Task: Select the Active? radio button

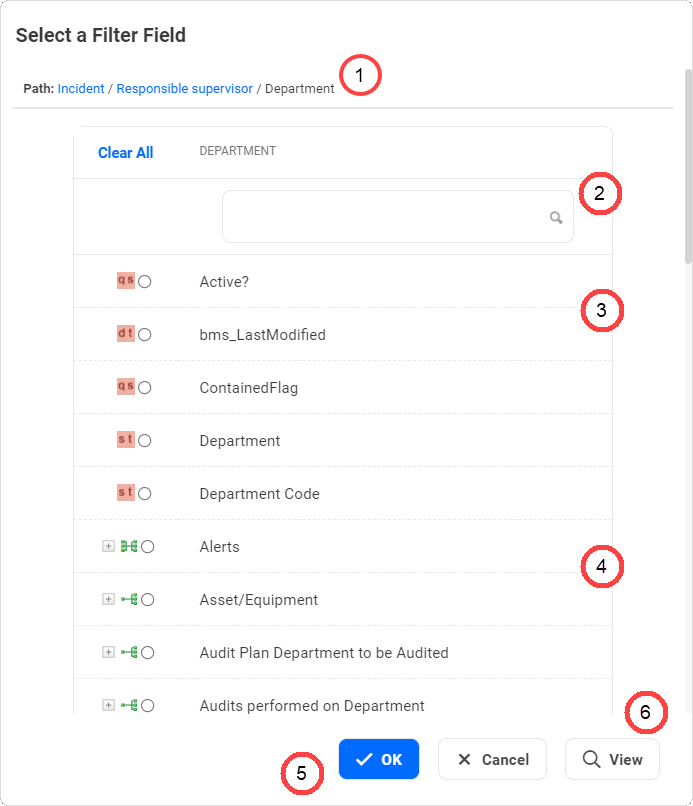Action: click(143, 281)
